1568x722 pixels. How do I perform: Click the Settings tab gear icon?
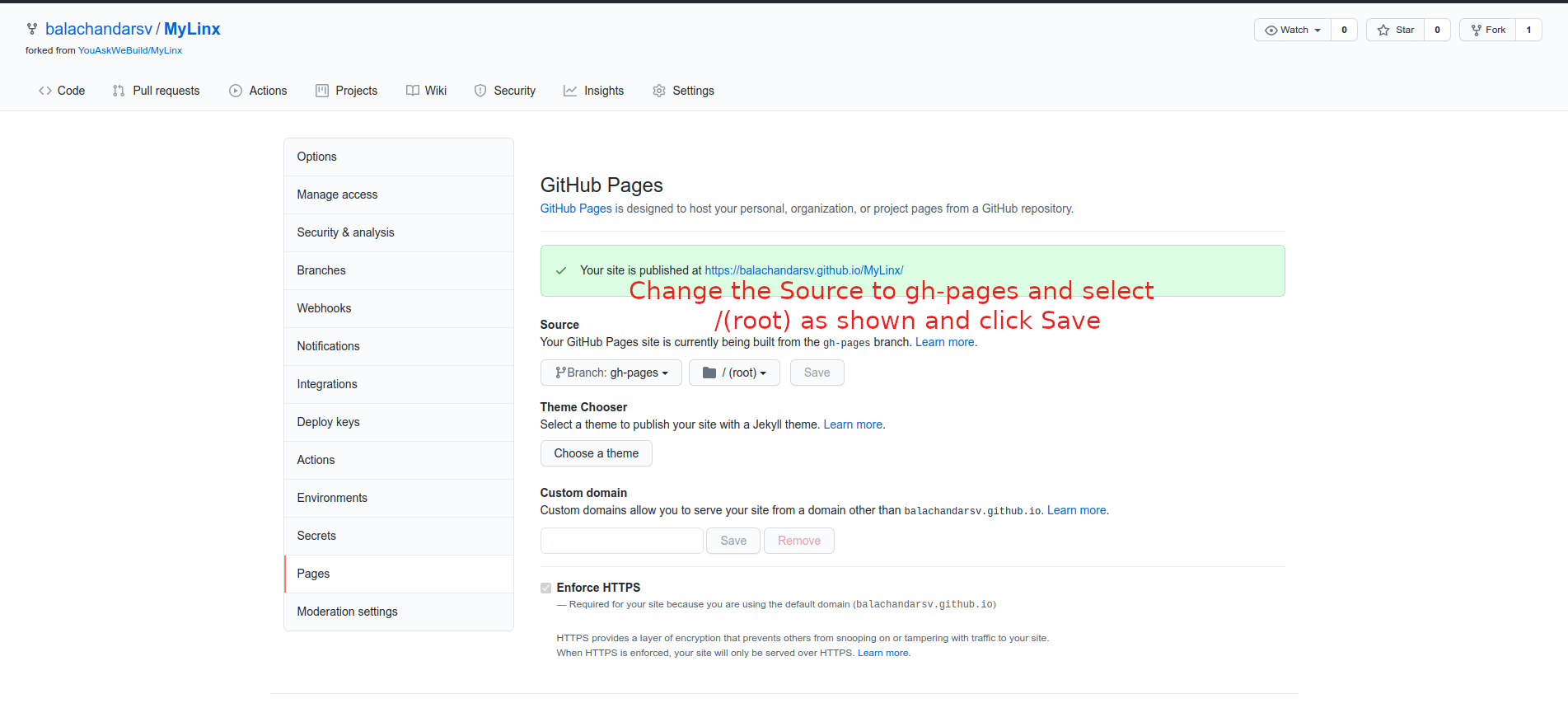[659, 91]
